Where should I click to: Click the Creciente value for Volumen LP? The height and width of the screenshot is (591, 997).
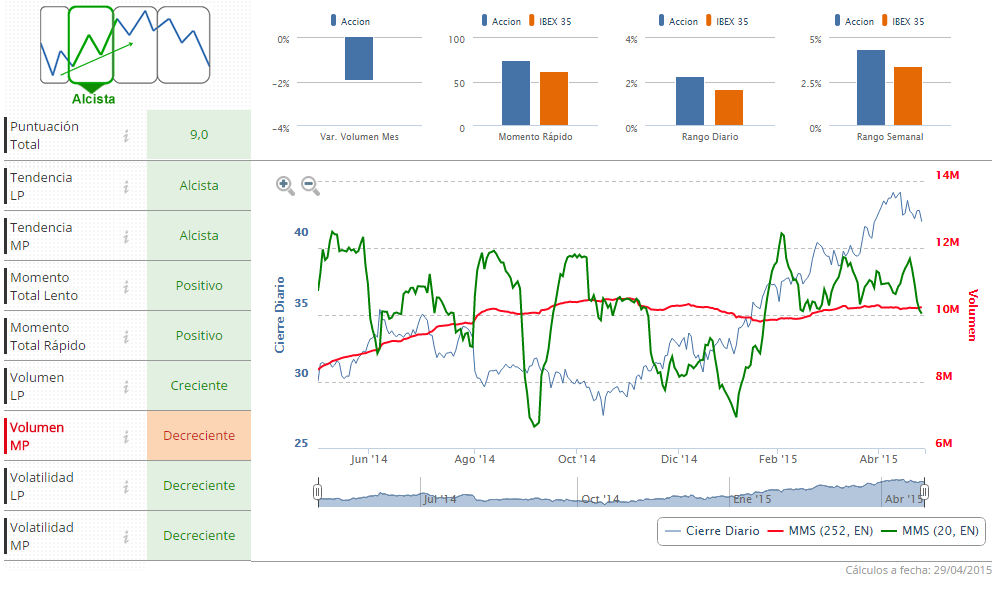click(199, 386)
